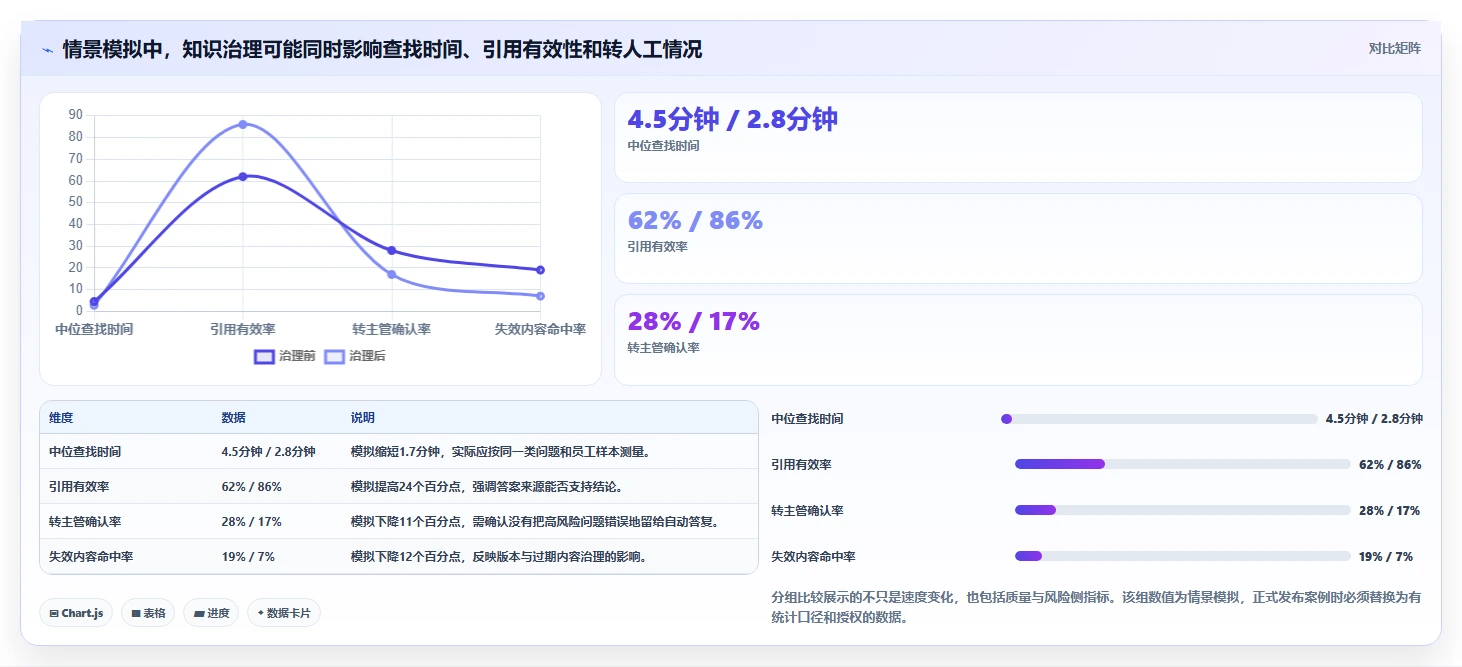Screen dimensions: 1462x667
Task: Click the 失效内容命中率 progress bar
Action: tap(1182, 556)
